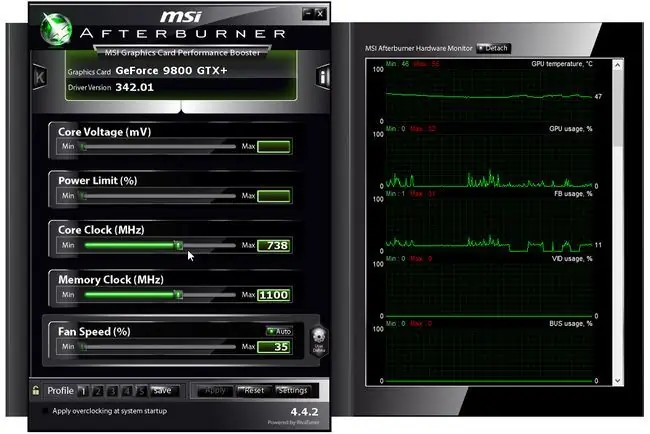Enable Apply overclocking at system startup
The width and height of the screenshot is (650, 434).
pyautogui.click(x=45, y=411)
